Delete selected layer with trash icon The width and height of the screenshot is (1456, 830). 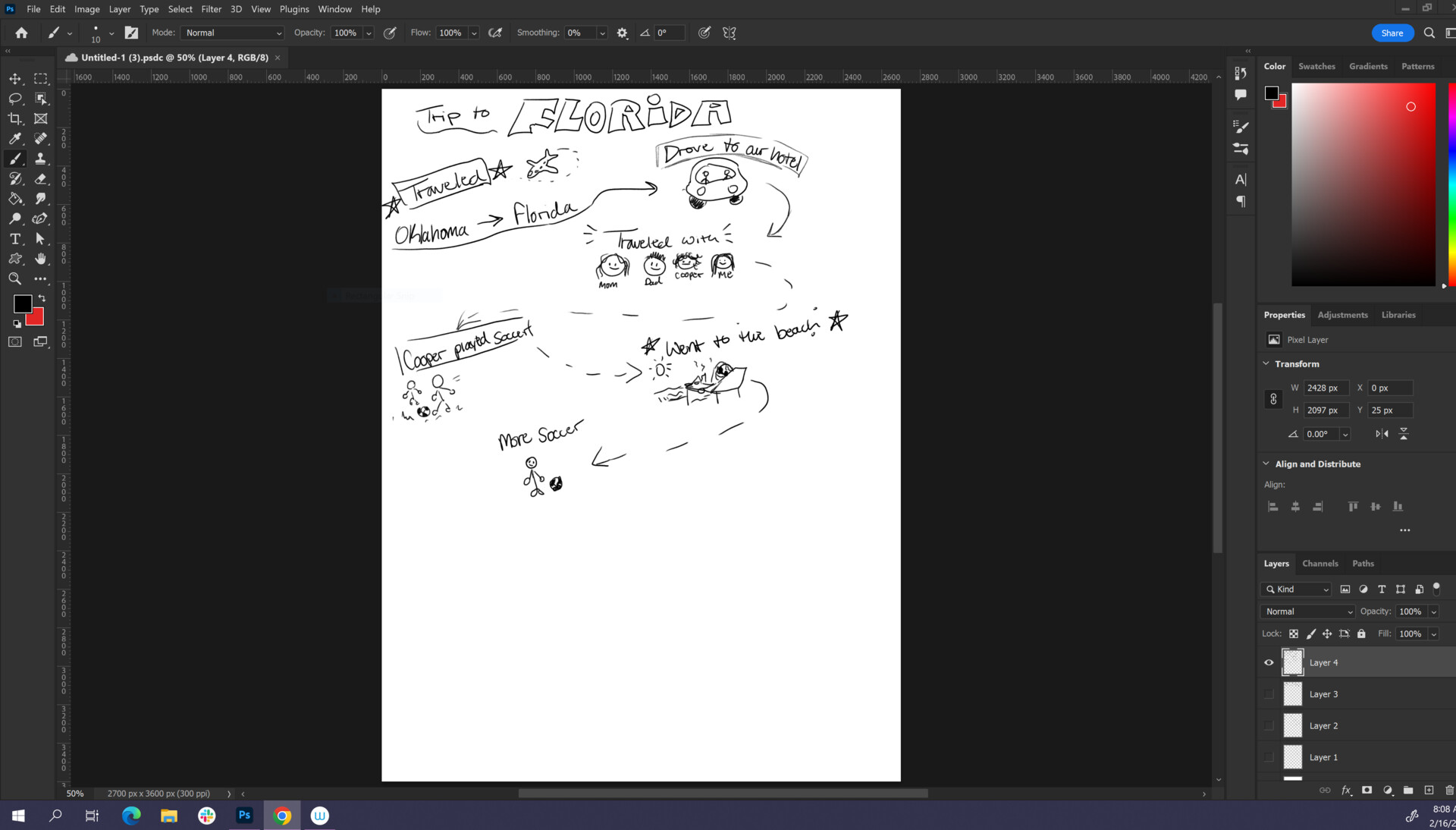coord(1448,791)
